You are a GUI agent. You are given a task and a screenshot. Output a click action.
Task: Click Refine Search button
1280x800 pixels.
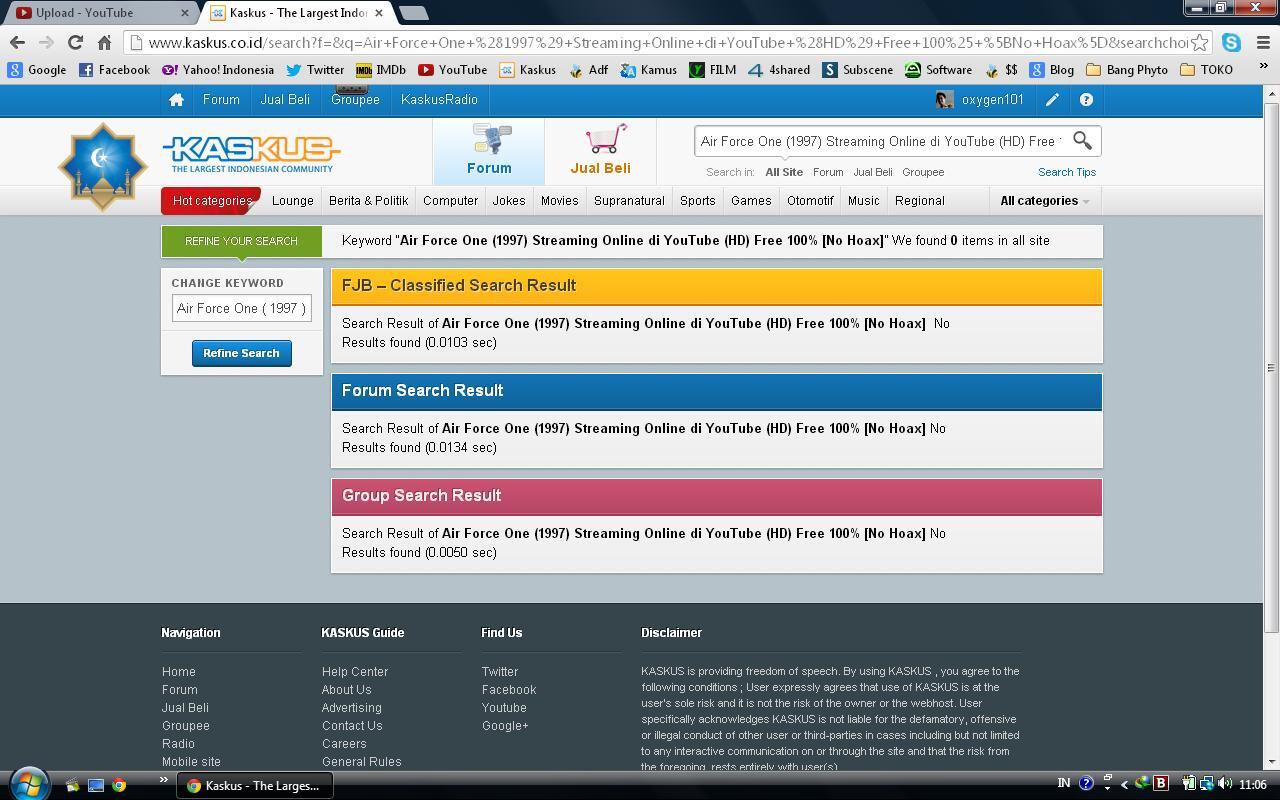coord(241,353)
